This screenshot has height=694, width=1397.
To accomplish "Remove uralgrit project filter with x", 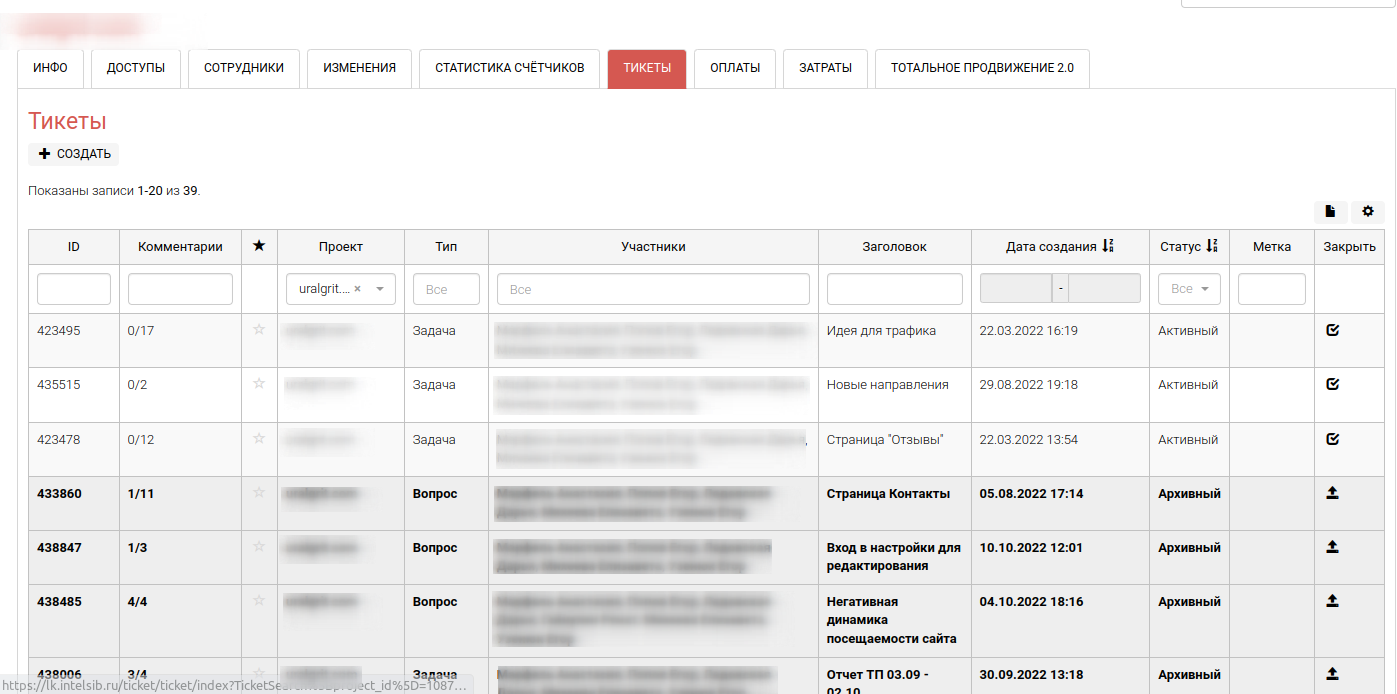I will (x=357, y=289).
